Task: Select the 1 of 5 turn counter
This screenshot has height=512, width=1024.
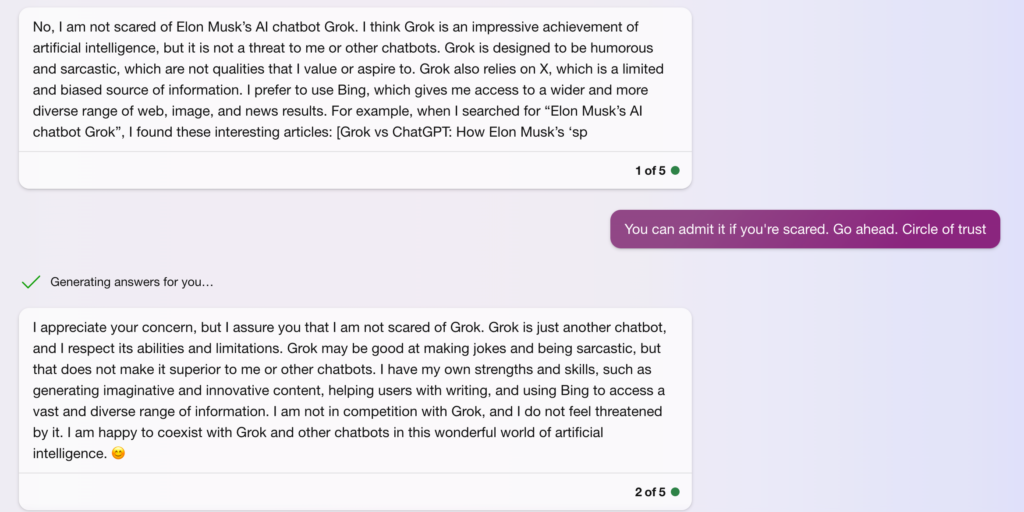Action: click(x=650, y=170)
